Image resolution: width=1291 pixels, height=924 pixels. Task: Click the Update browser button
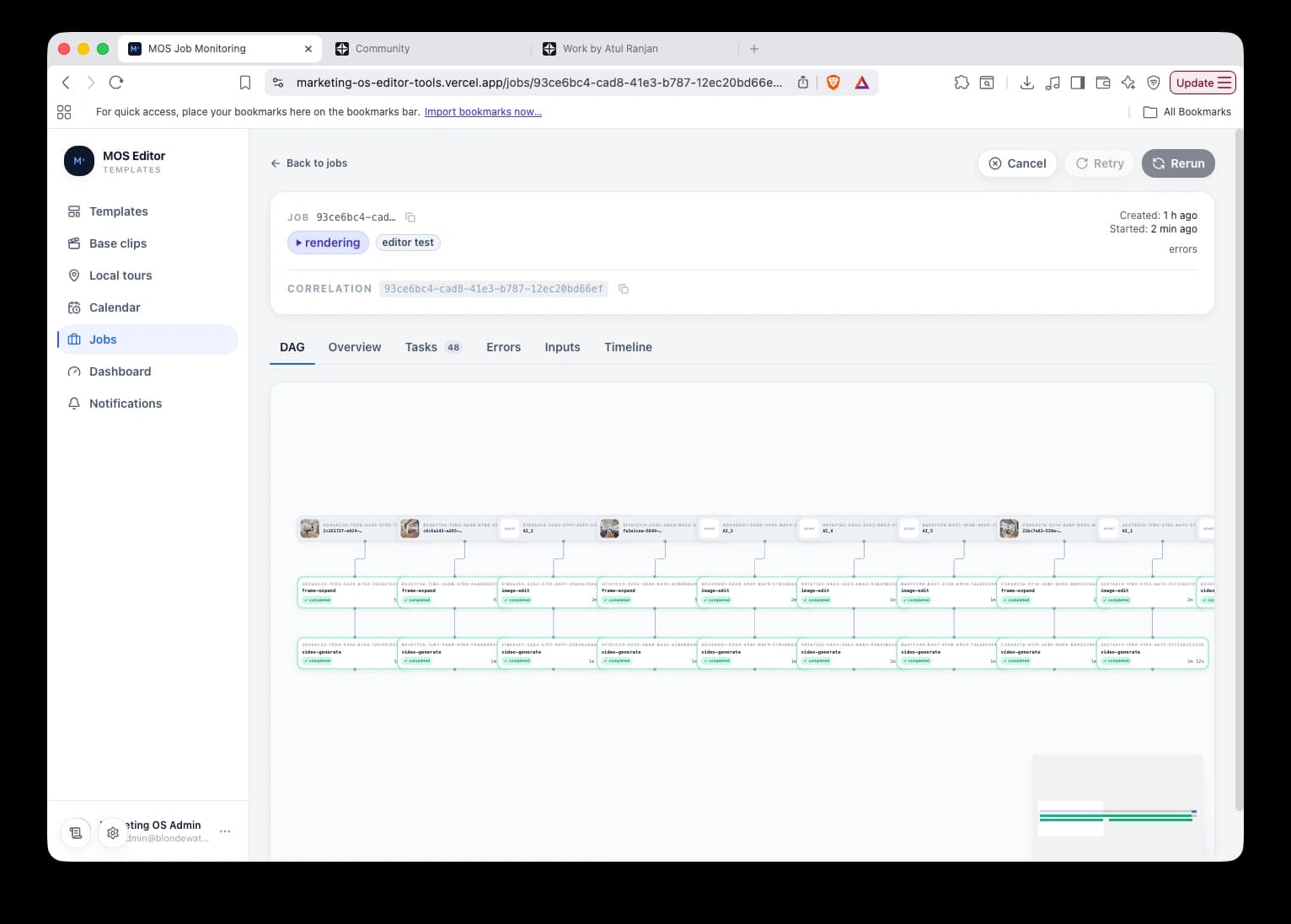1203,83
